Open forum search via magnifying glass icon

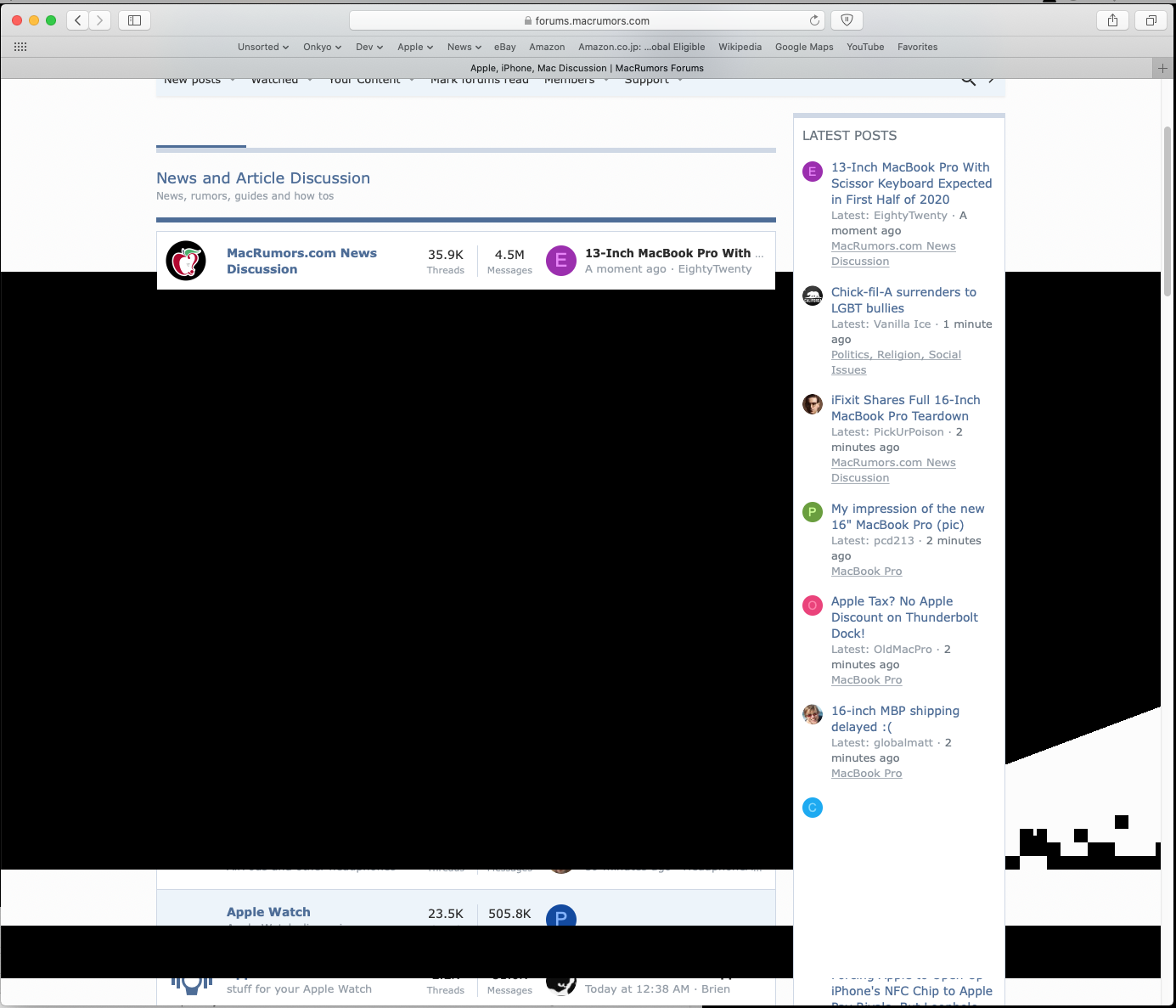968,79
